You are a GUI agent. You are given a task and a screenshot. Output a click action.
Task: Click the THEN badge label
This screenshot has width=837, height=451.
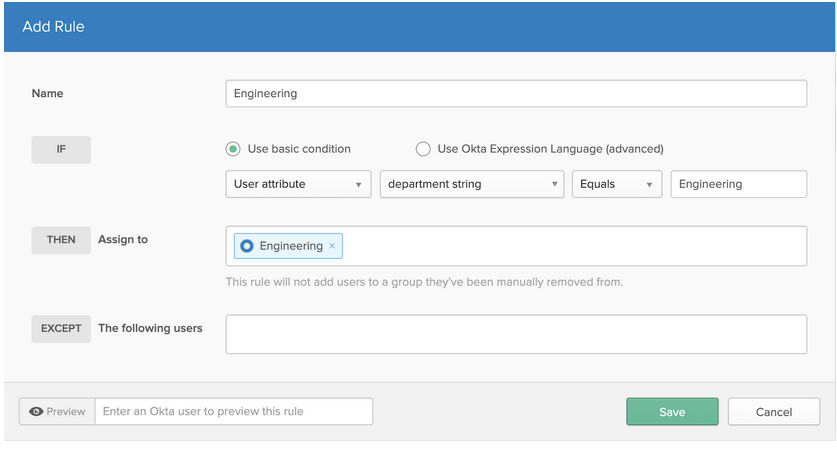[61, 240]
